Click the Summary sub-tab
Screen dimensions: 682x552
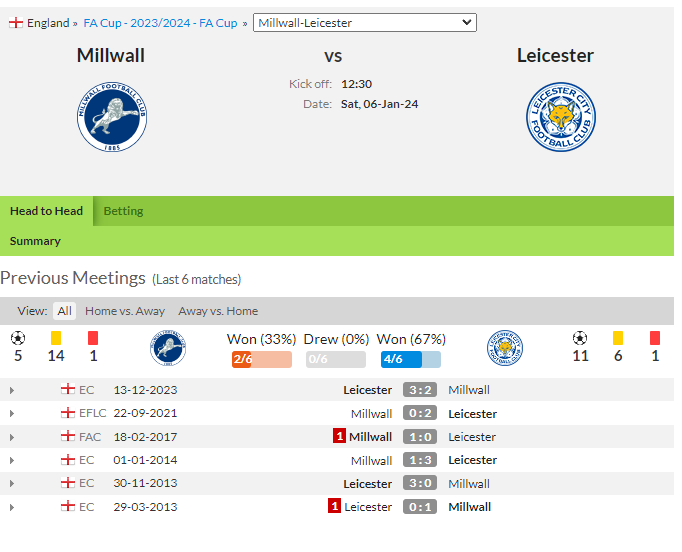pyautogui.click(x=35, y=241)
